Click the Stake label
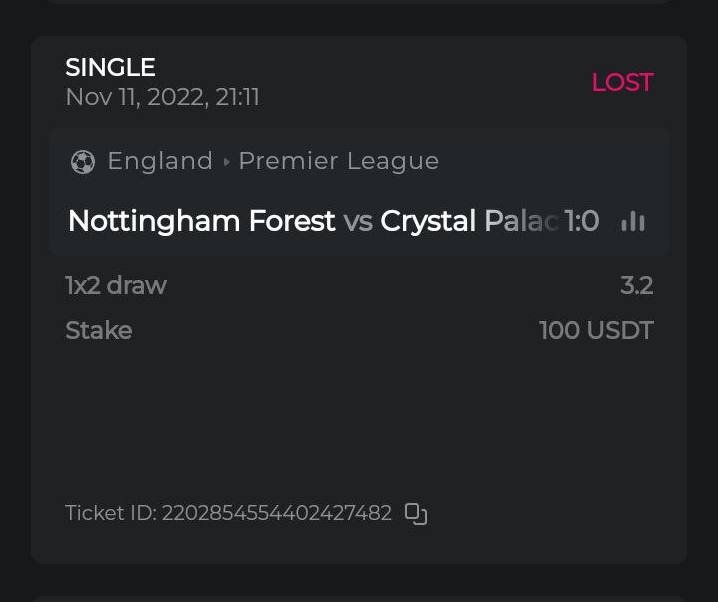 98,330
